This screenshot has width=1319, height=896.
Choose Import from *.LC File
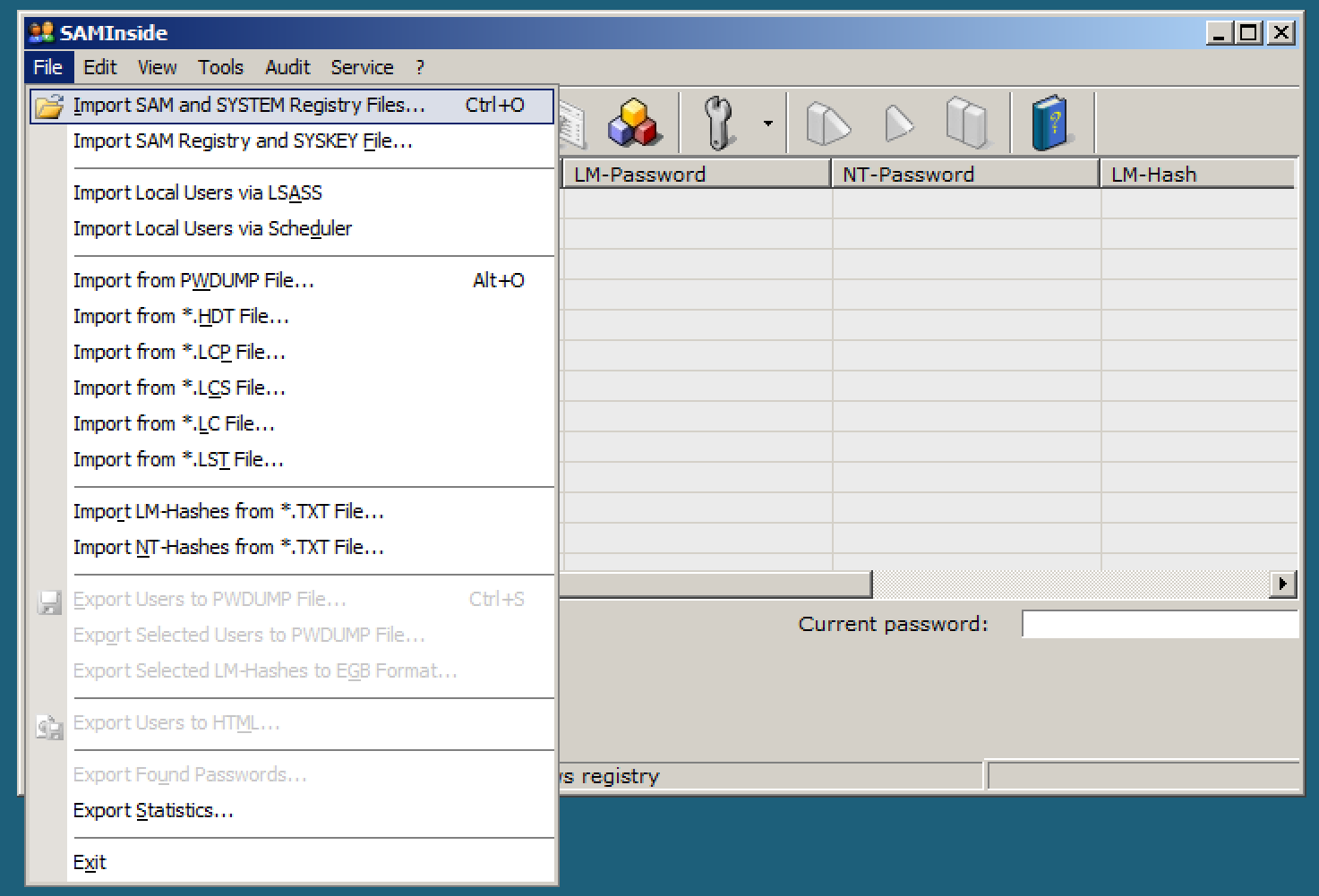click(292, 424)
